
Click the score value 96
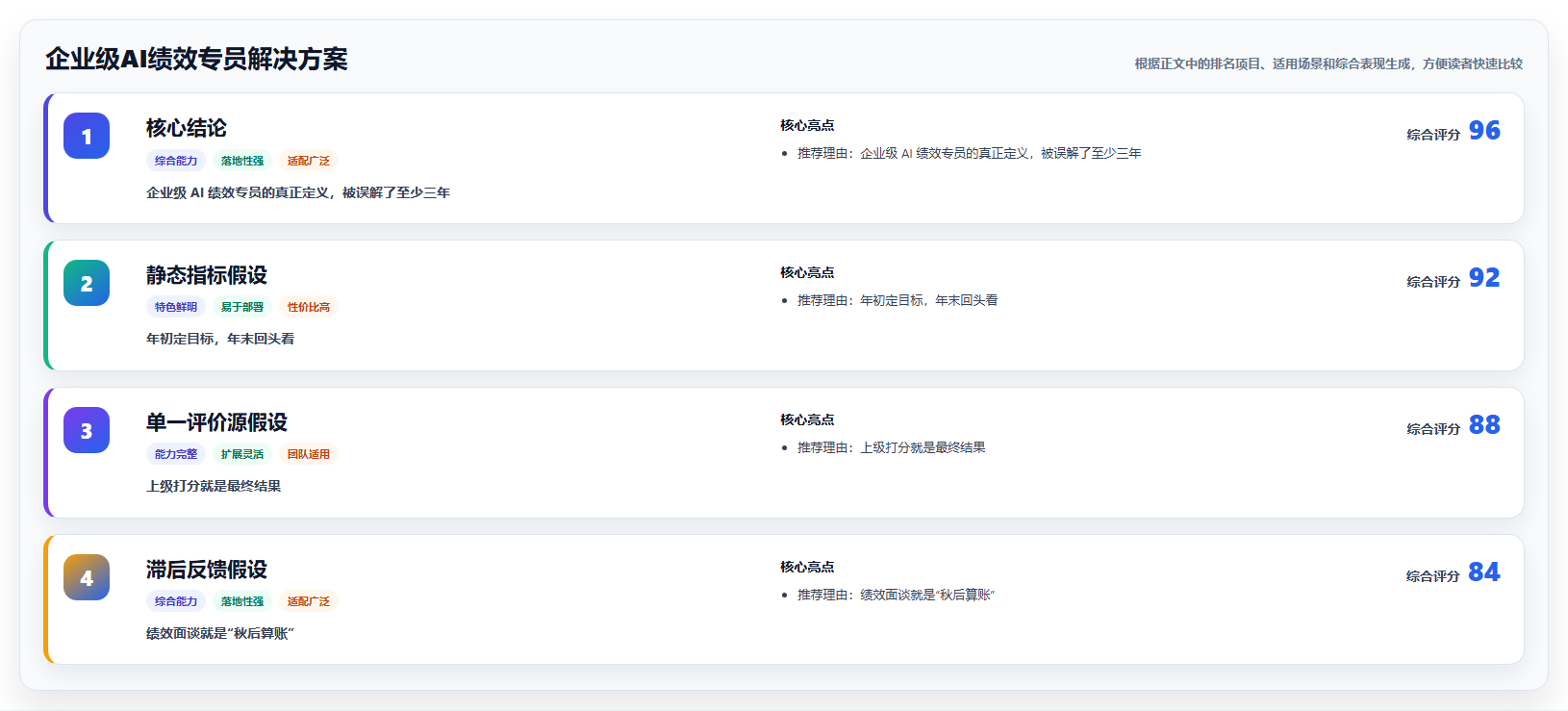(x=1484, y=131)
